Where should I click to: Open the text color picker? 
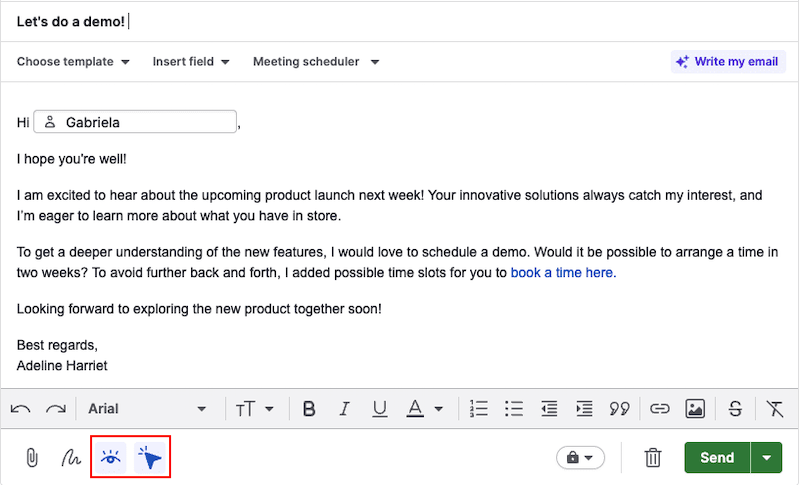(x=424, y=409)
